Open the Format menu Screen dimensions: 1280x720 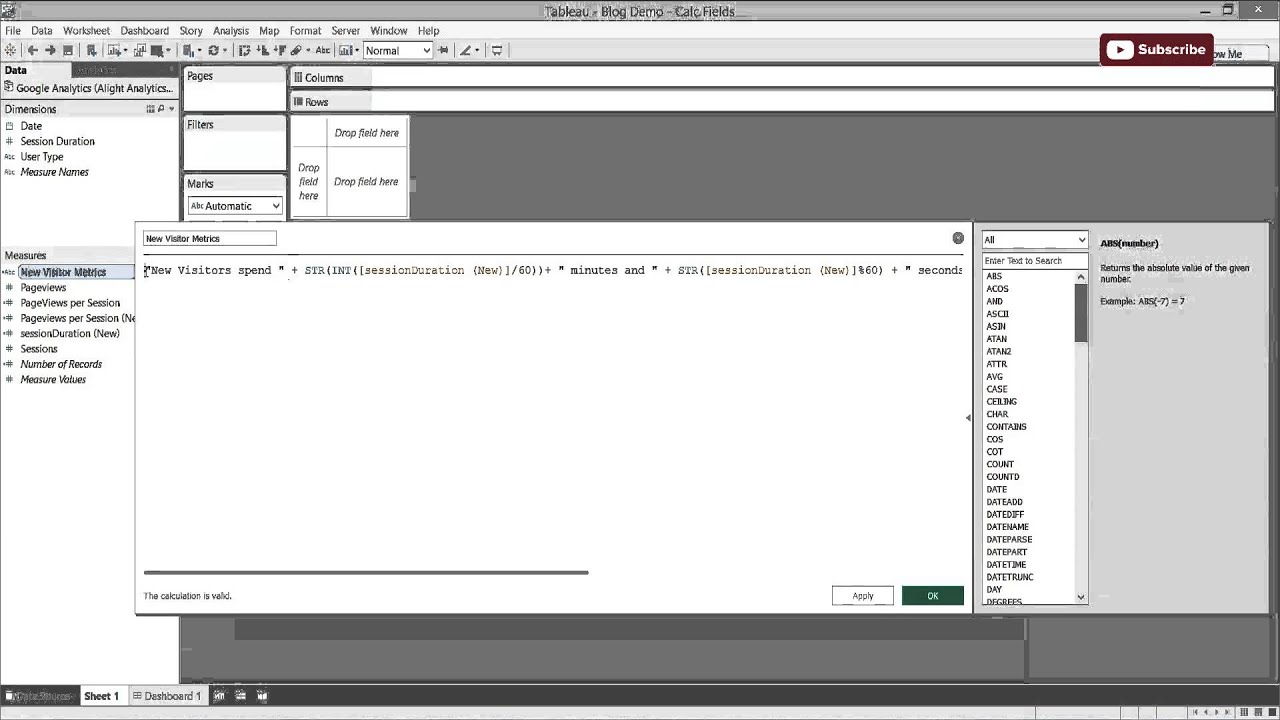click(x=306, y=31)
